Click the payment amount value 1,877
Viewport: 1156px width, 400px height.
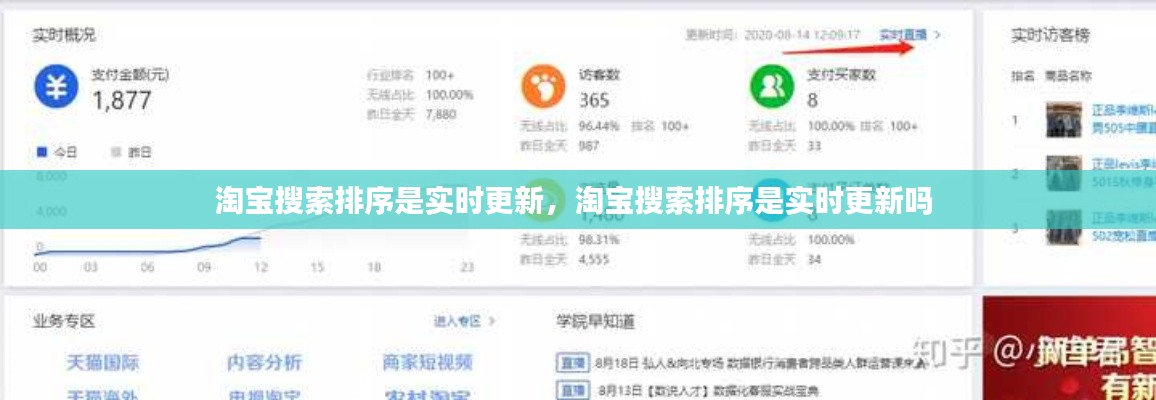pyautogui.click(x=122, y=100)
